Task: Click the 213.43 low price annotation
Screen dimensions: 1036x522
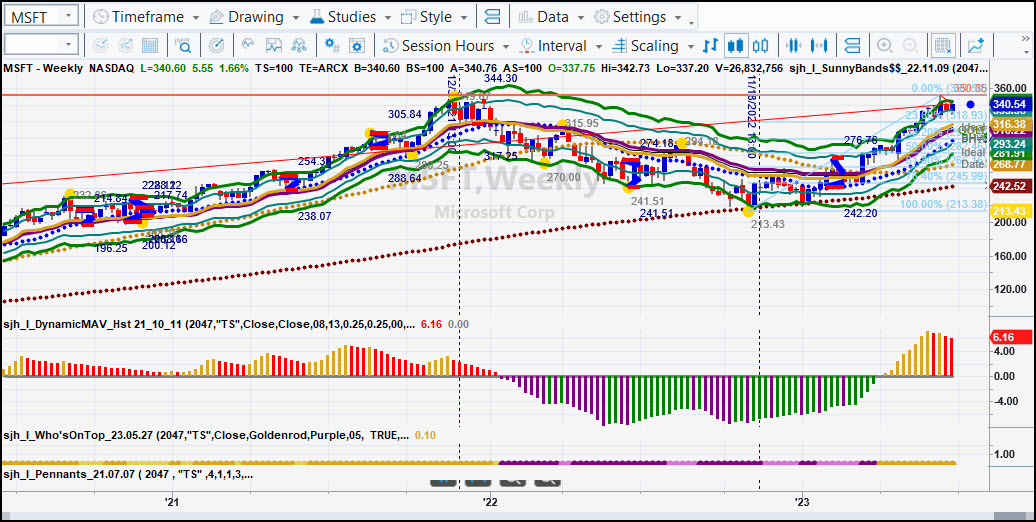Action: tap(767, 225)
